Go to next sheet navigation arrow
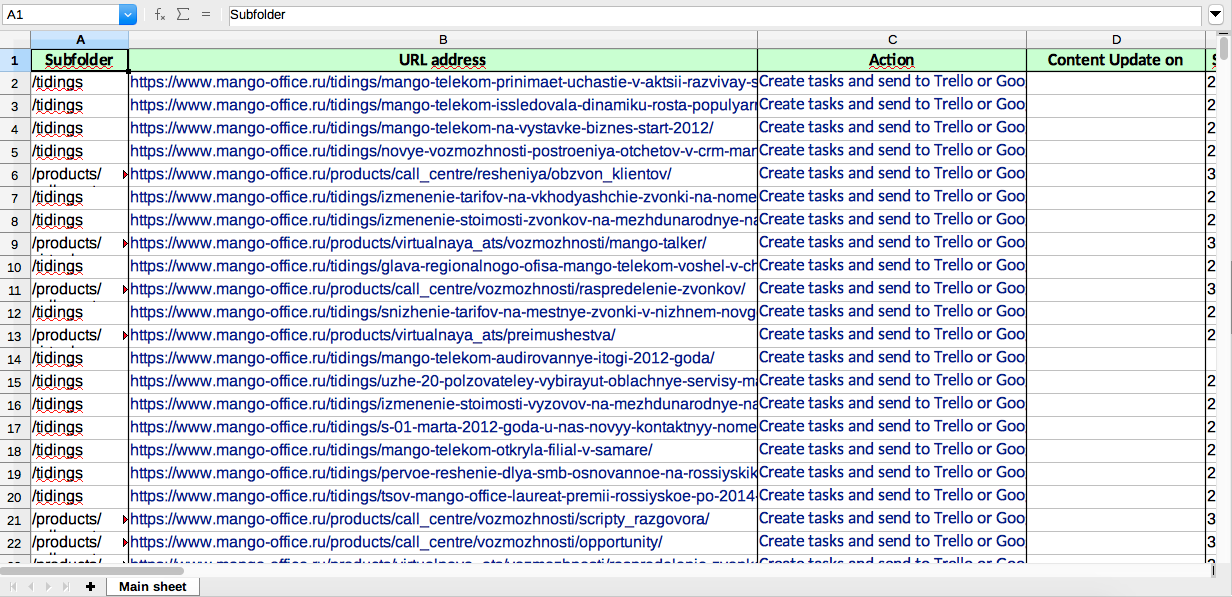1232x597 pixels. click(x=48, y=586)
